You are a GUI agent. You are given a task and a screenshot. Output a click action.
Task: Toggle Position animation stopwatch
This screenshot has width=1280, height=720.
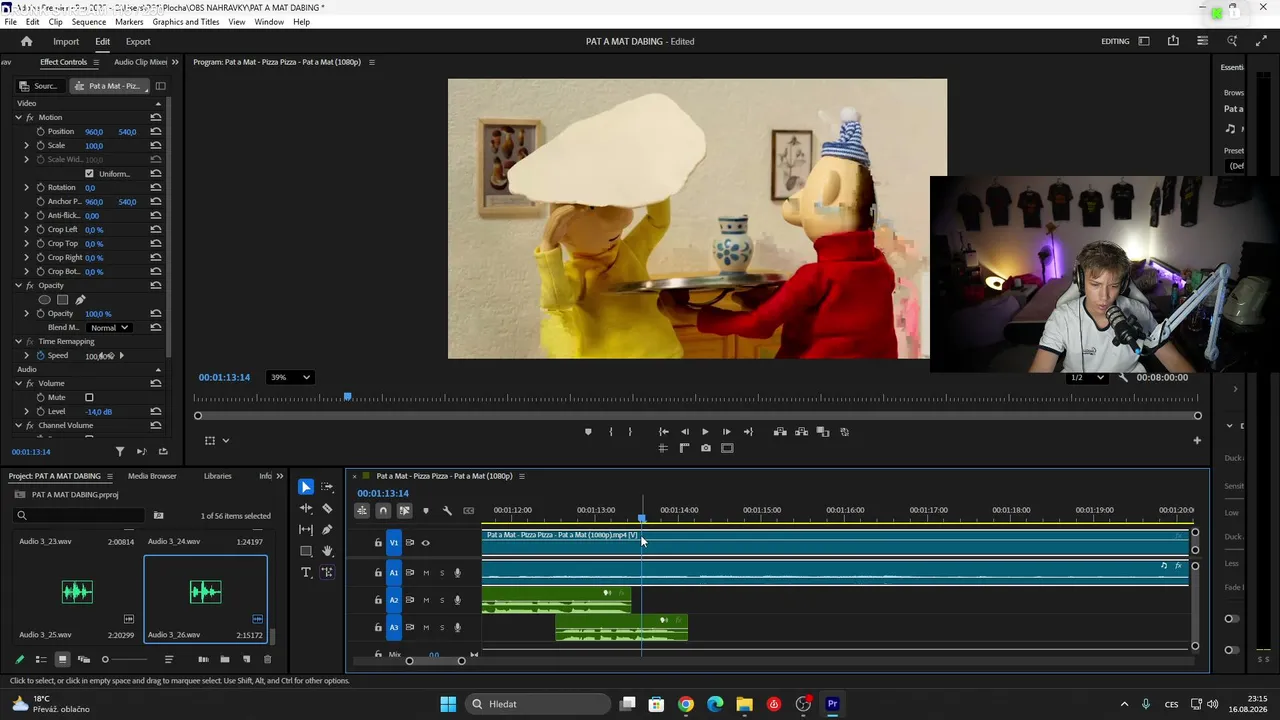(41, 132)
